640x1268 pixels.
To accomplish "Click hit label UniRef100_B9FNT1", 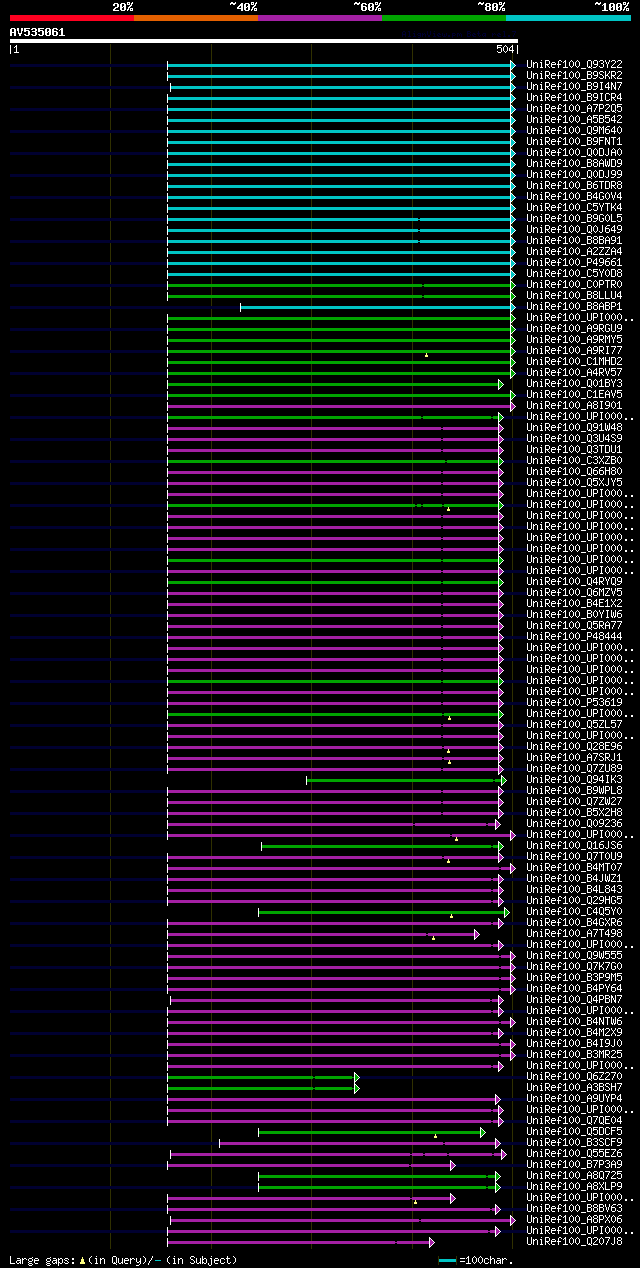I will (574, 141).
